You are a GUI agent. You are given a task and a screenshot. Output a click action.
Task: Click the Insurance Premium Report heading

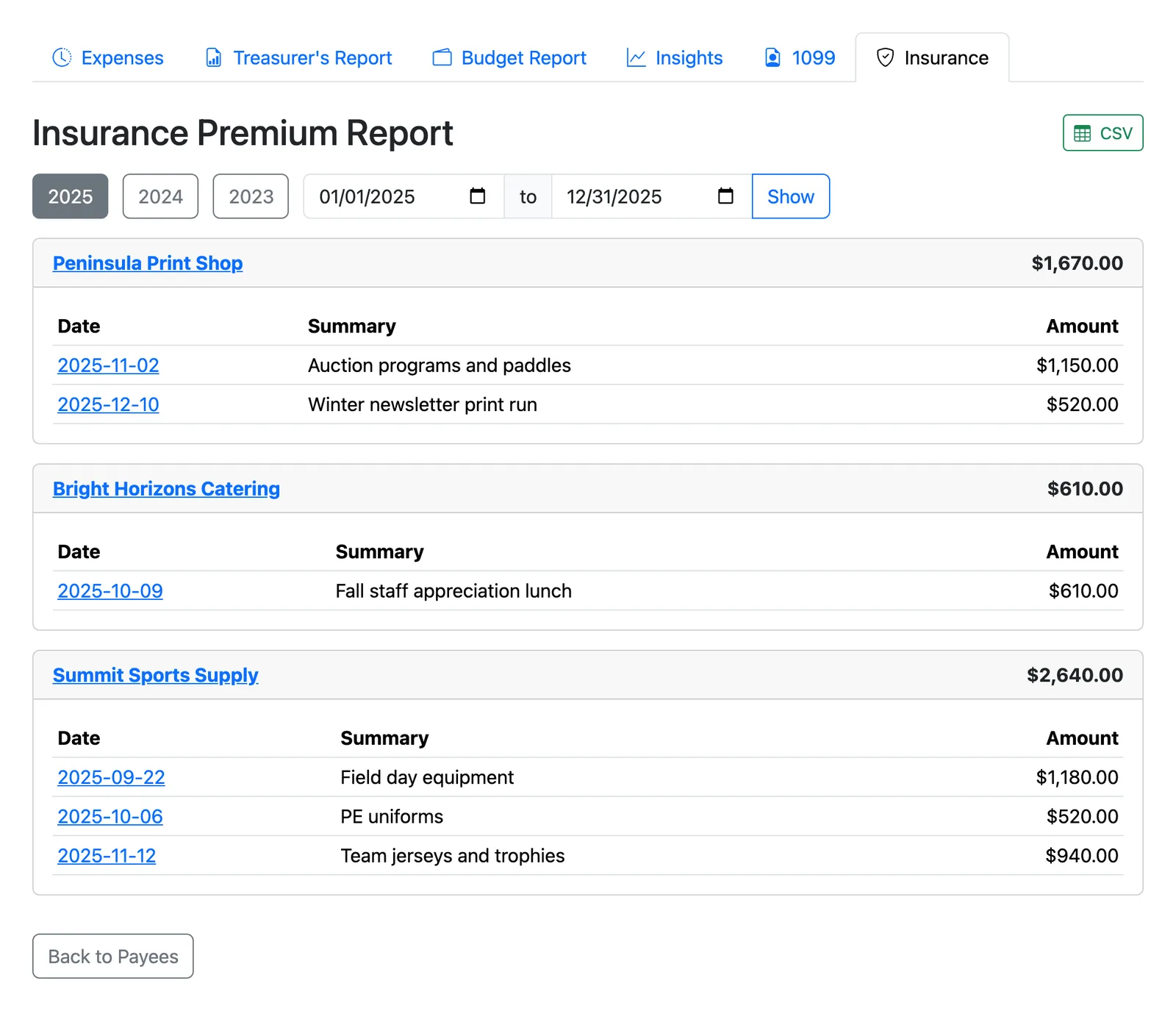coord(243,133)
